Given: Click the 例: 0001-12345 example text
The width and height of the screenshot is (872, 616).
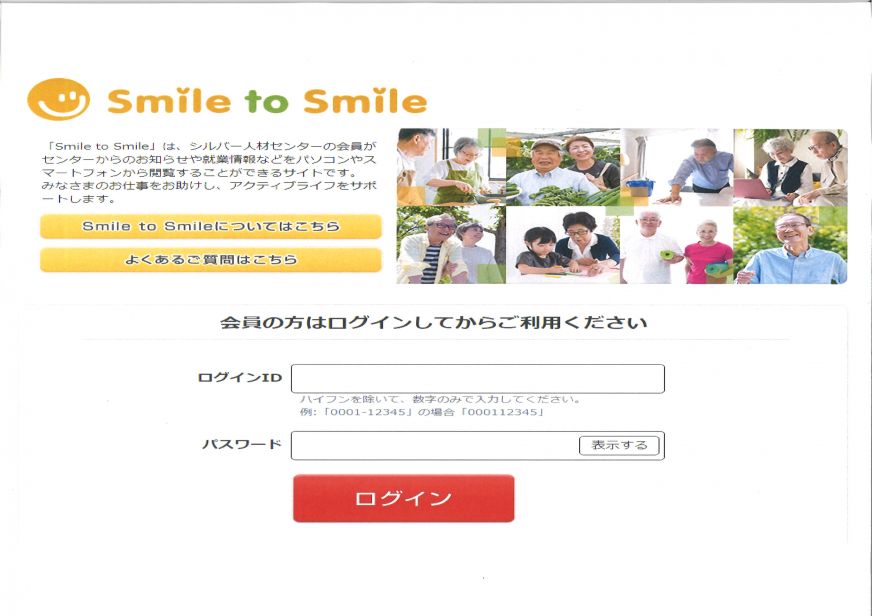Looking at the screenshot, I should point(422,412).
